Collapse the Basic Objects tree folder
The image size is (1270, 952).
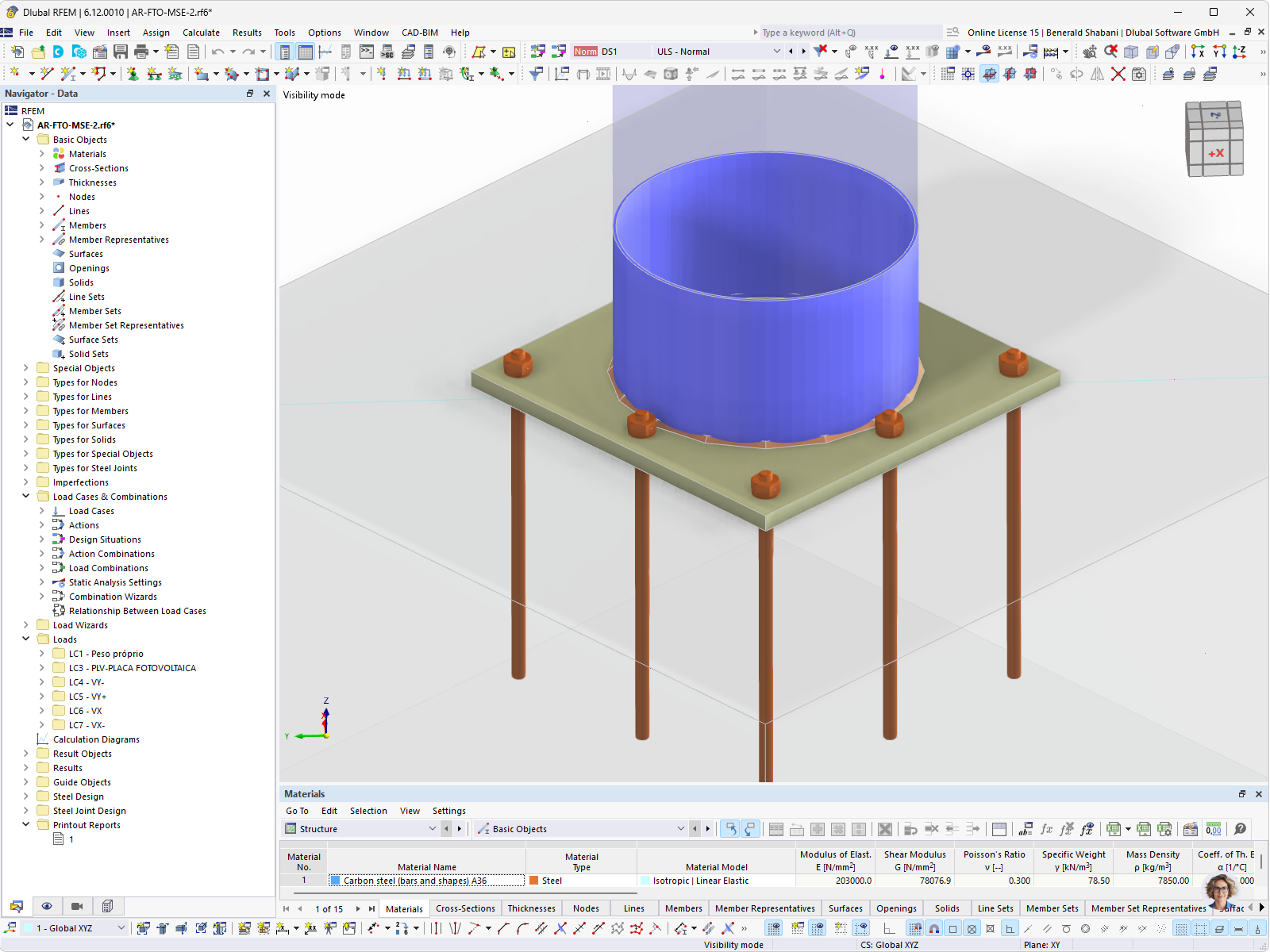(x=25, y=139)
